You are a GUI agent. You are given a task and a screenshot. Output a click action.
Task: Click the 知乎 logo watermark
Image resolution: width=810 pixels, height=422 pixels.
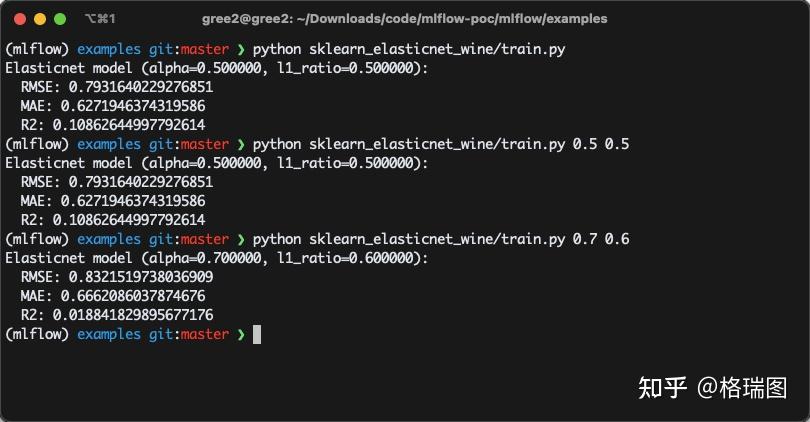coord(661,388)
